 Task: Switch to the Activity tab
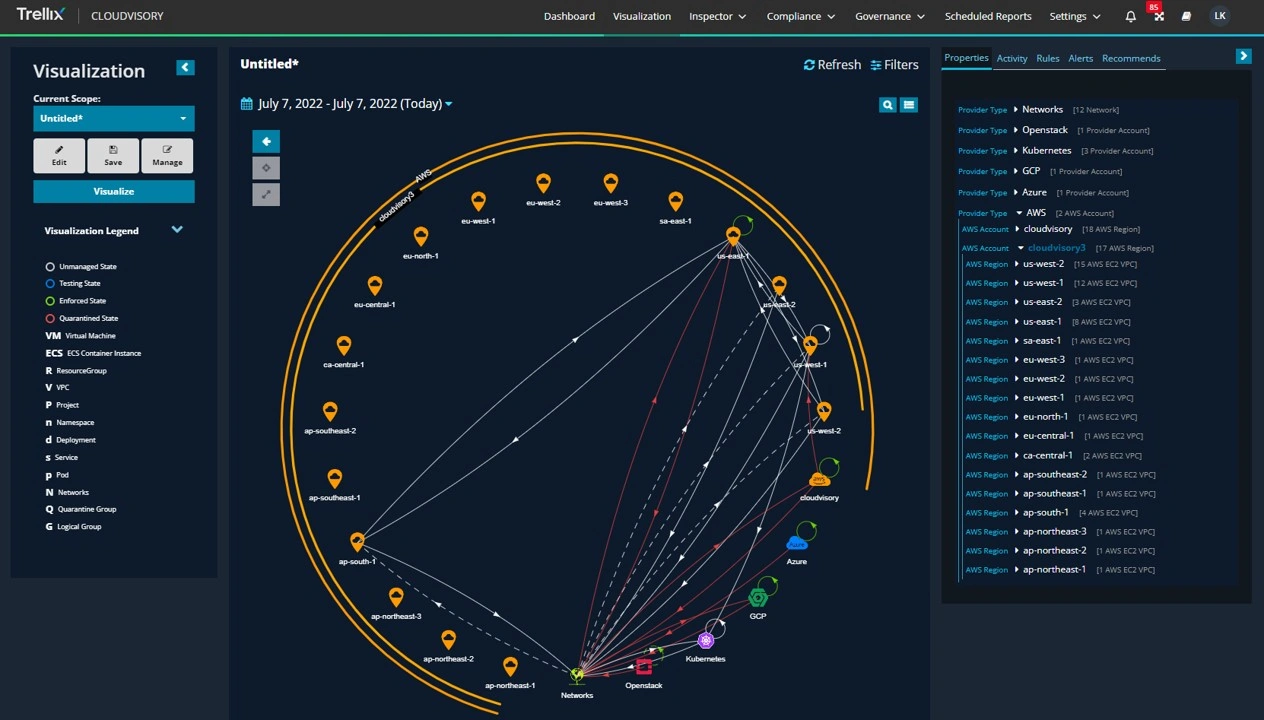click(x=1012, y=58)
